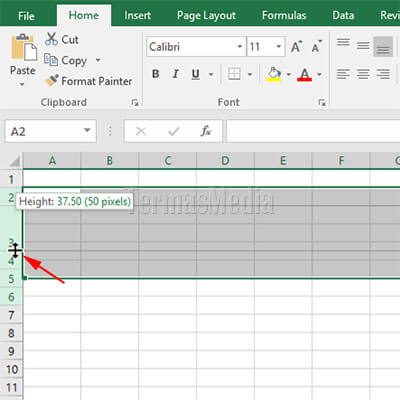Select row 11 header
The image size is (400, 400).
click(11, 387)
